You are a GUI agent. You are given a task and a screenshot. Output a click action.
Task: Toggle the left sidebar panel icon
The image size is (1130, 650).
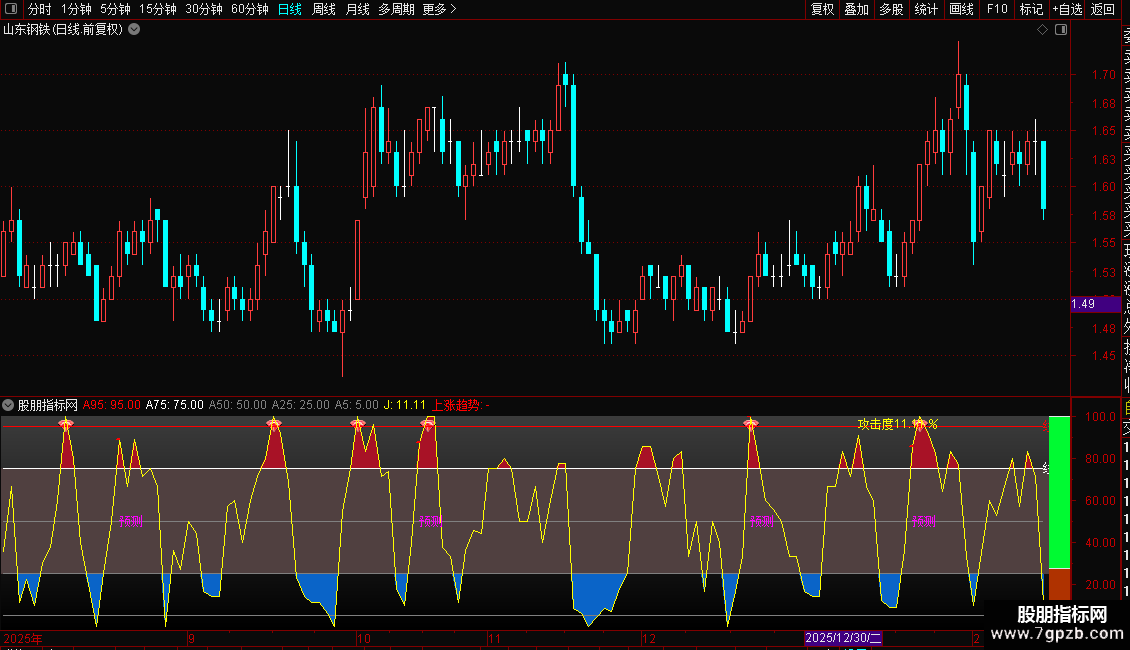tap(11, 9)
